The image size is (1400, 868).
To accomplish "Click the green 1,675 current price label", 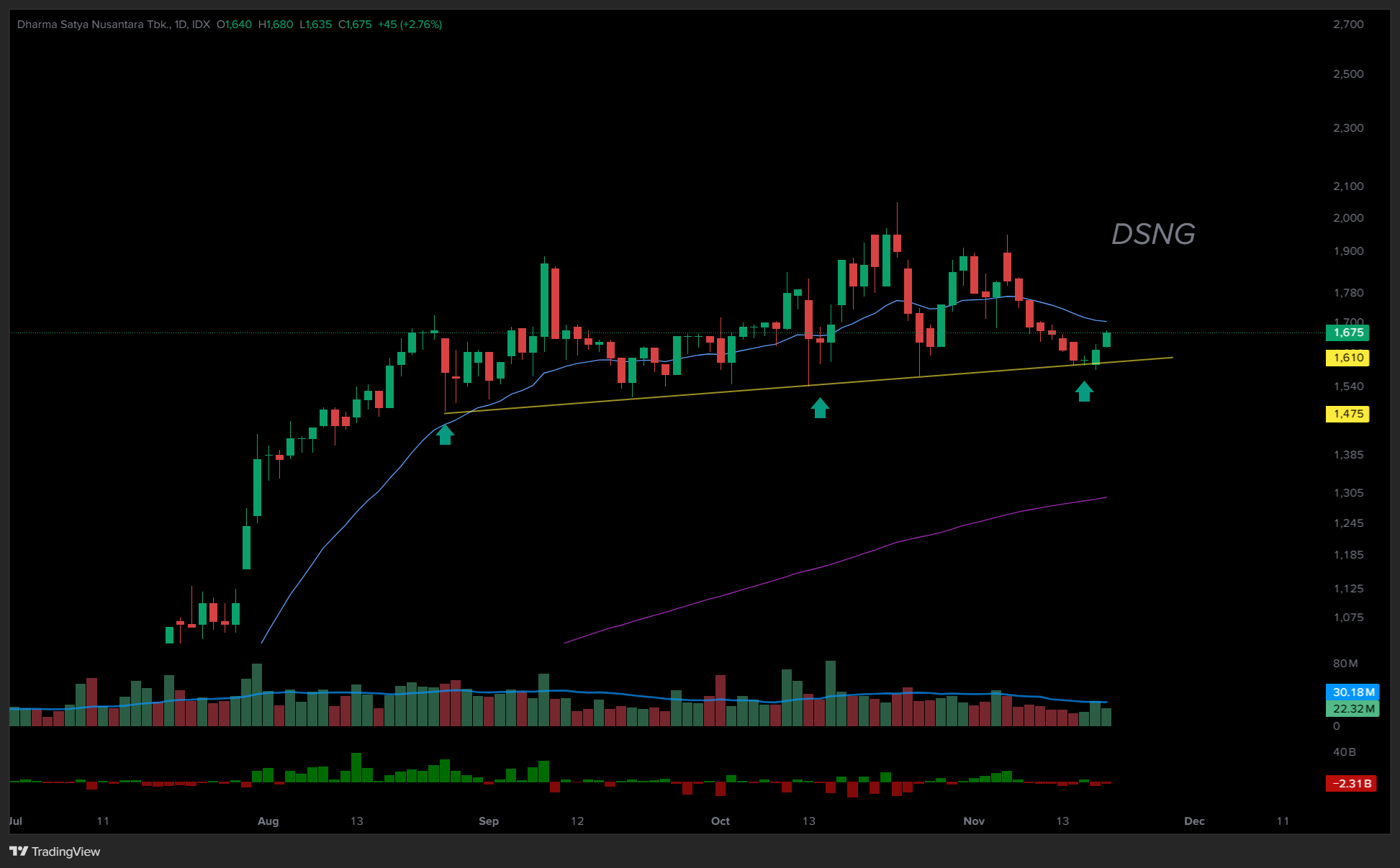I will 1347,333.
